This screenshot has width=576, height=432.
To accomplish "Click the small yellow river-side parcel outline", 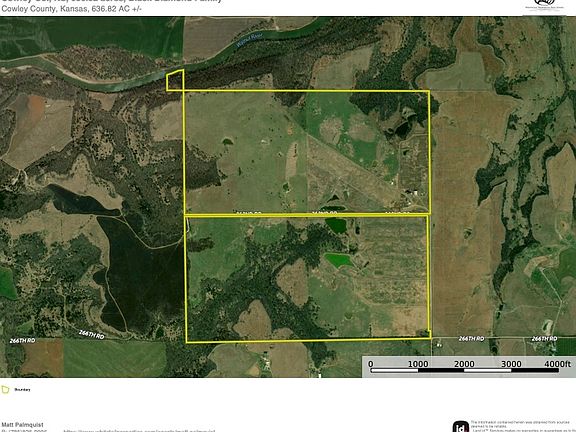I will coord(175,80).
